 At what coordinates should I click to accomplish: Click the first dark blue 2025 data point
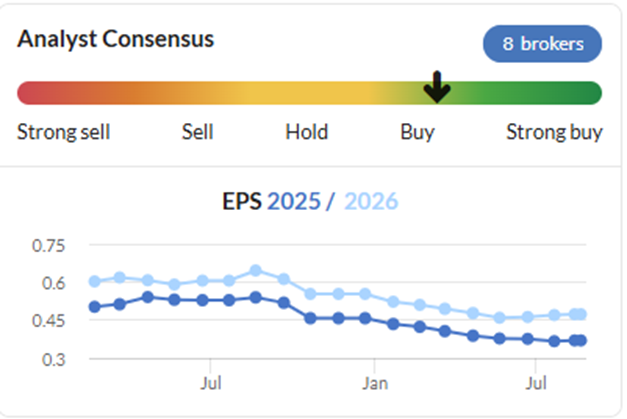[95, 307]
